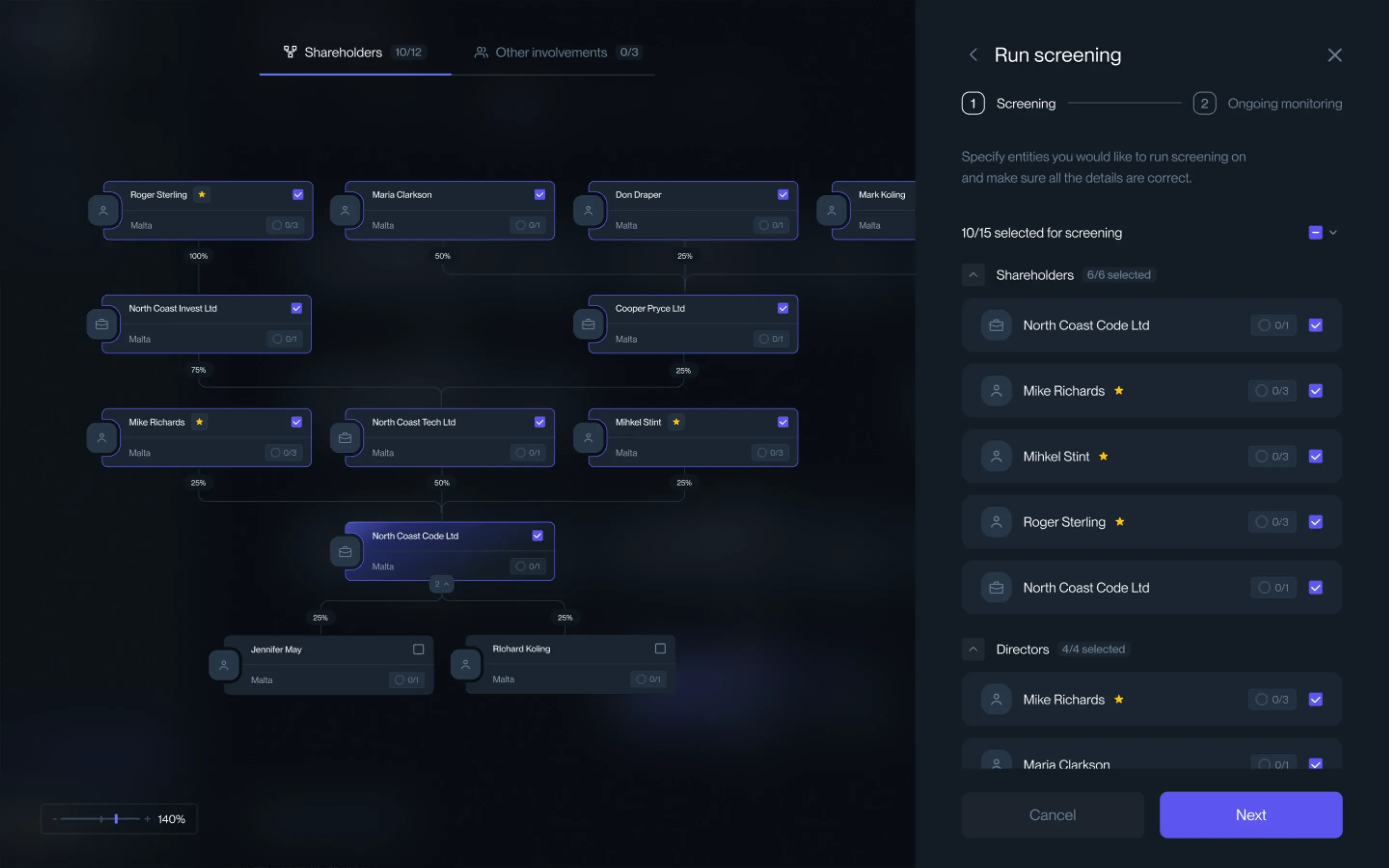Click the zoom-in plus icon

tap(148, 819)
